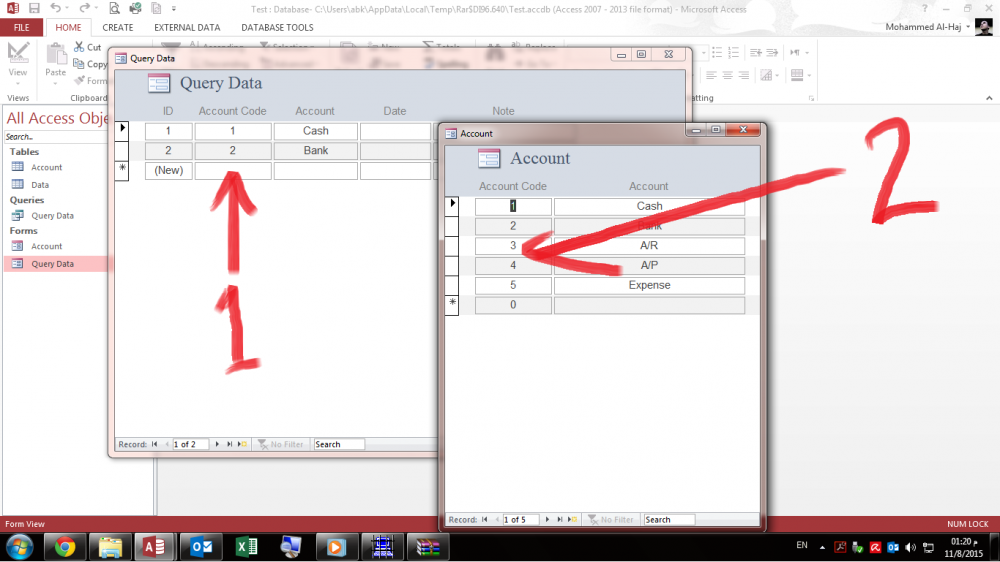Click Account Code 5 in Account form

click(x=513, y=285)
